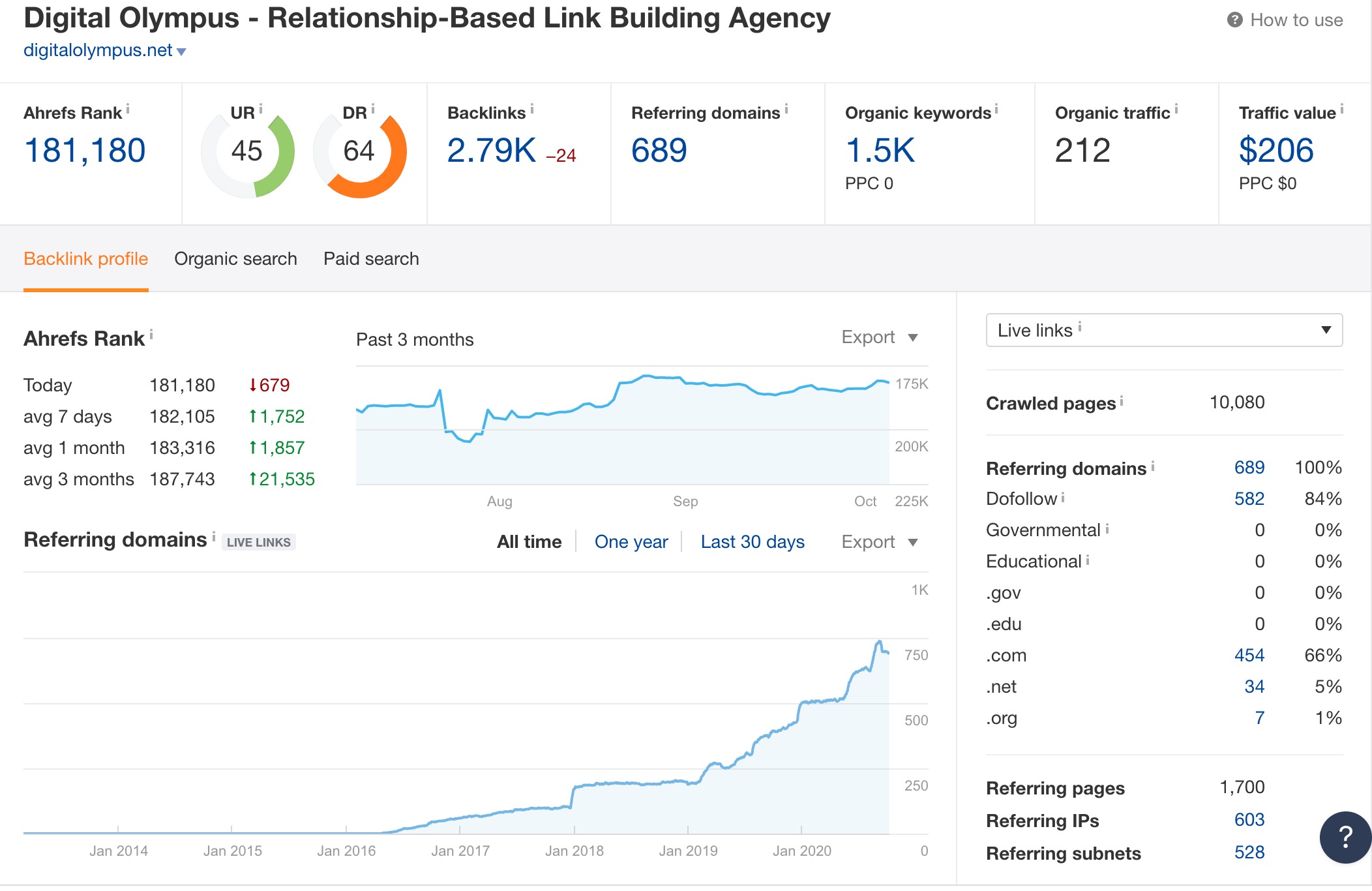Open top Referring domains count 689
Screen dimensions: 1372x891
pos(659,151)
